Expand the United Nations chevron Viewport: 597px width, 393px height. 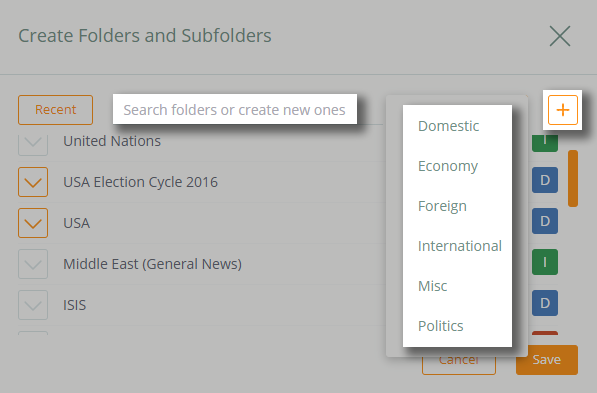click(x=33, y=145)
